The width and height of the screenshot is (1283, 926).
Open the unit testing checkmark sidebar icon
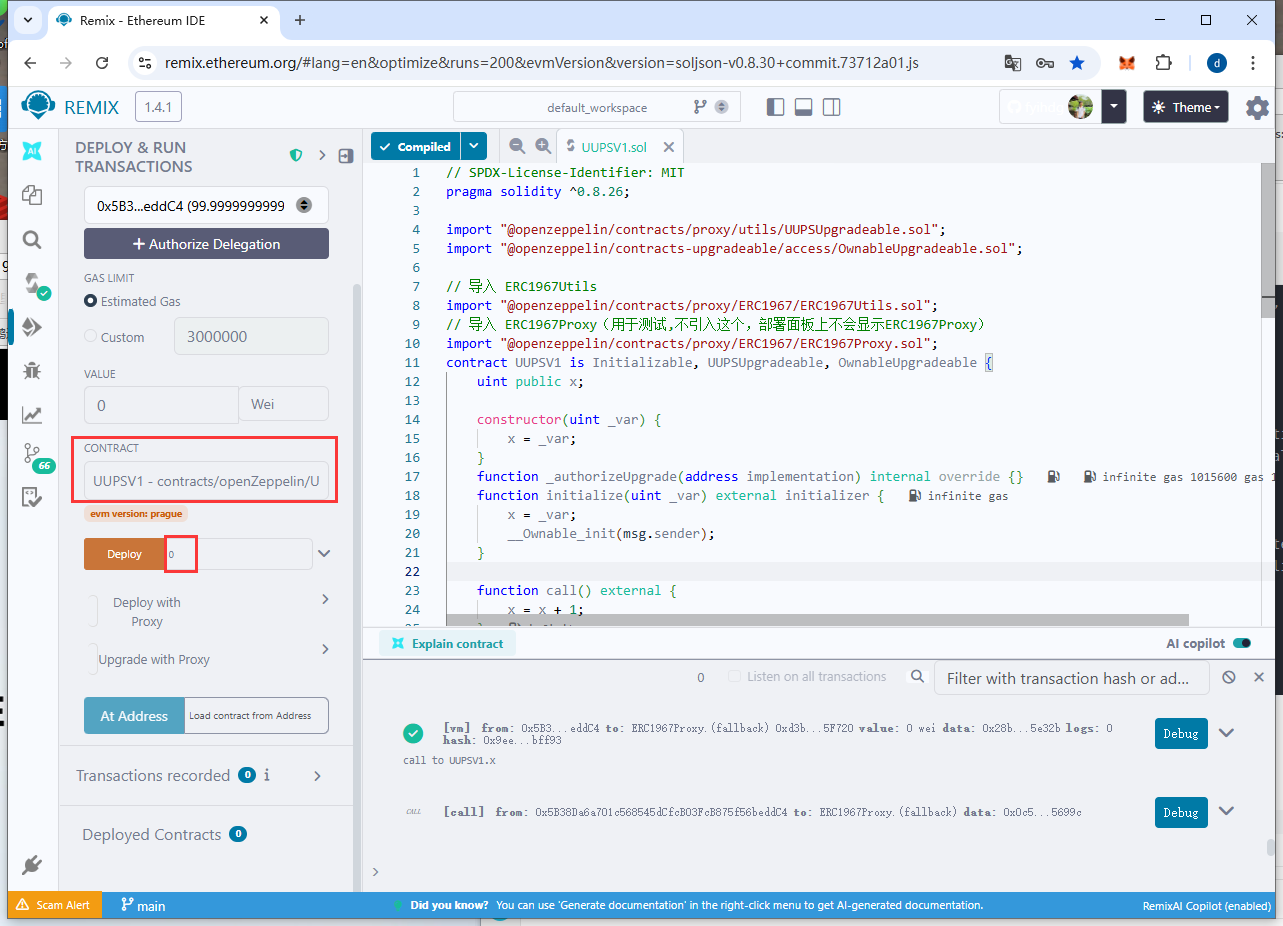(32, 497)
